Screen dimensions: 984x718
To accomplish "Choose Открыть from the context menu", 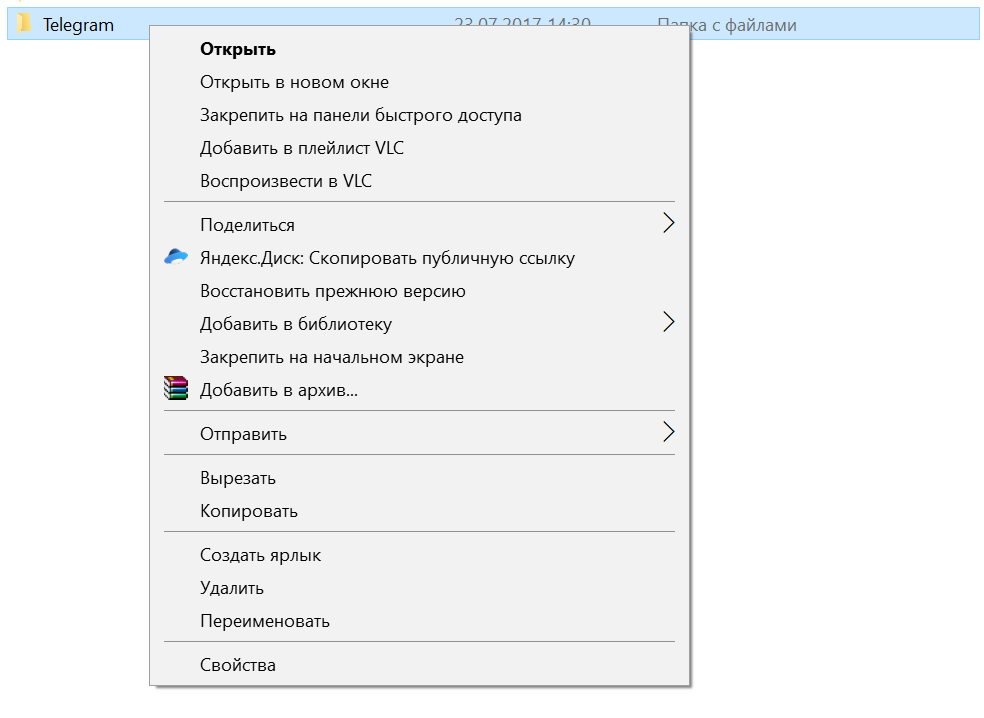I will 238,49.
